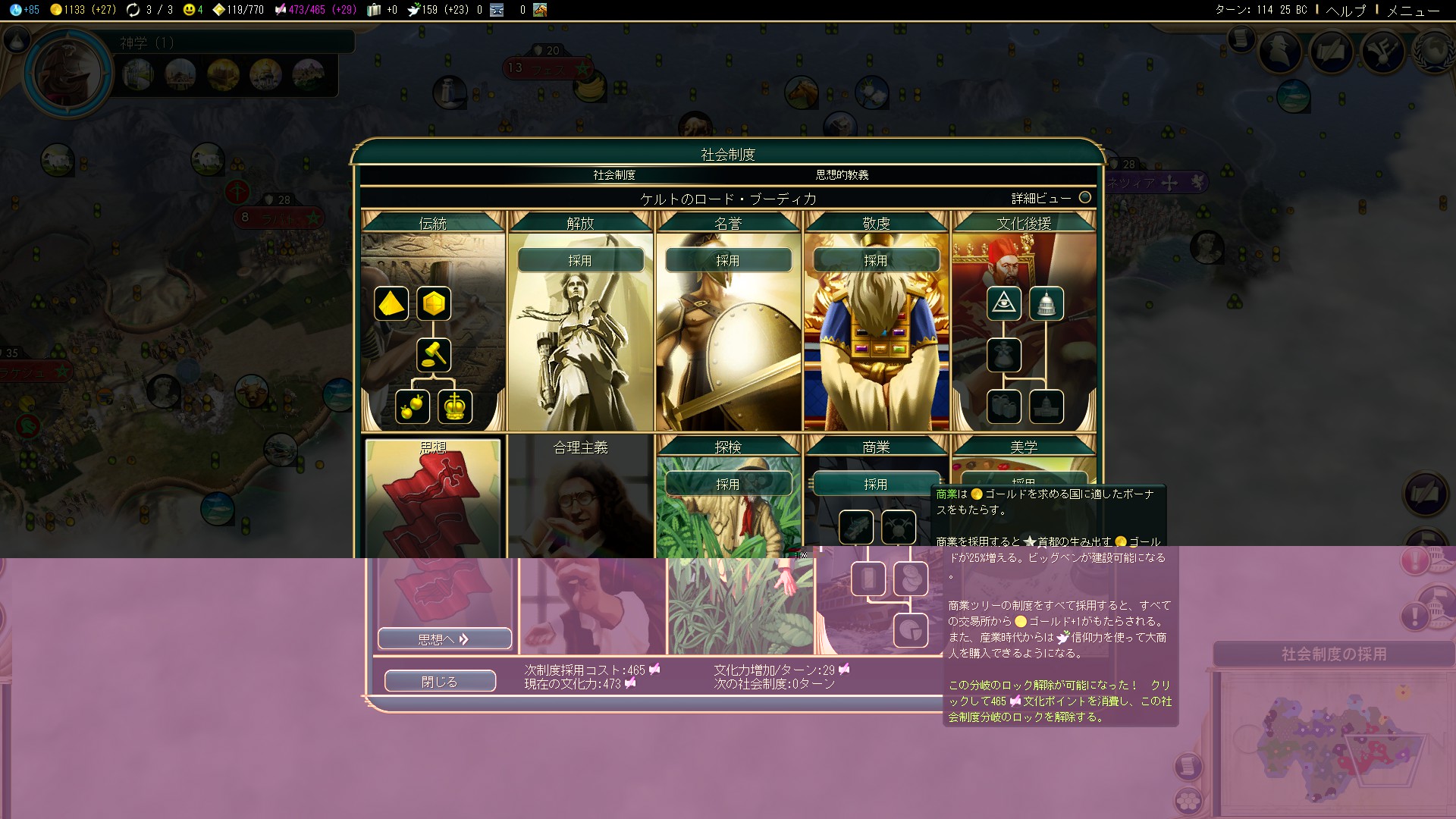
Task: Click the wagon policy icon in 商業 tree
Action: (x=856, y=527)
